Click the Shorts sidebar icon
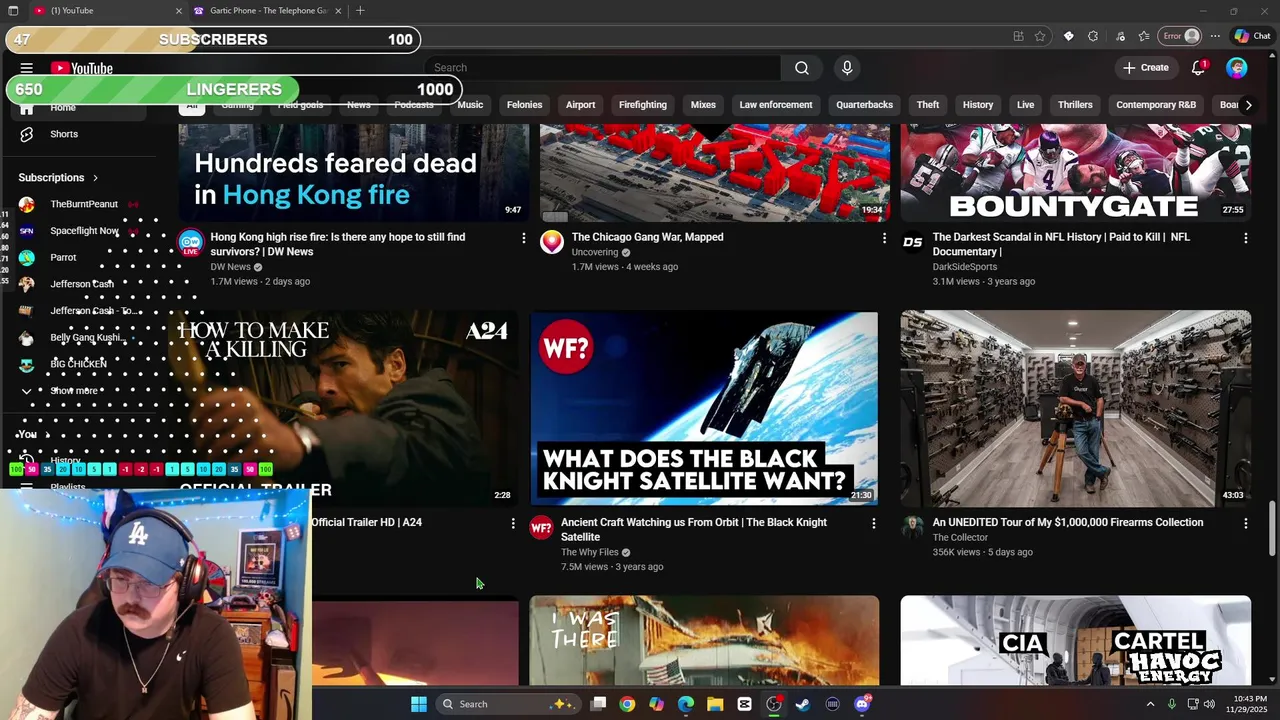This screenshot has width=1280, height=720. point(27,134)
